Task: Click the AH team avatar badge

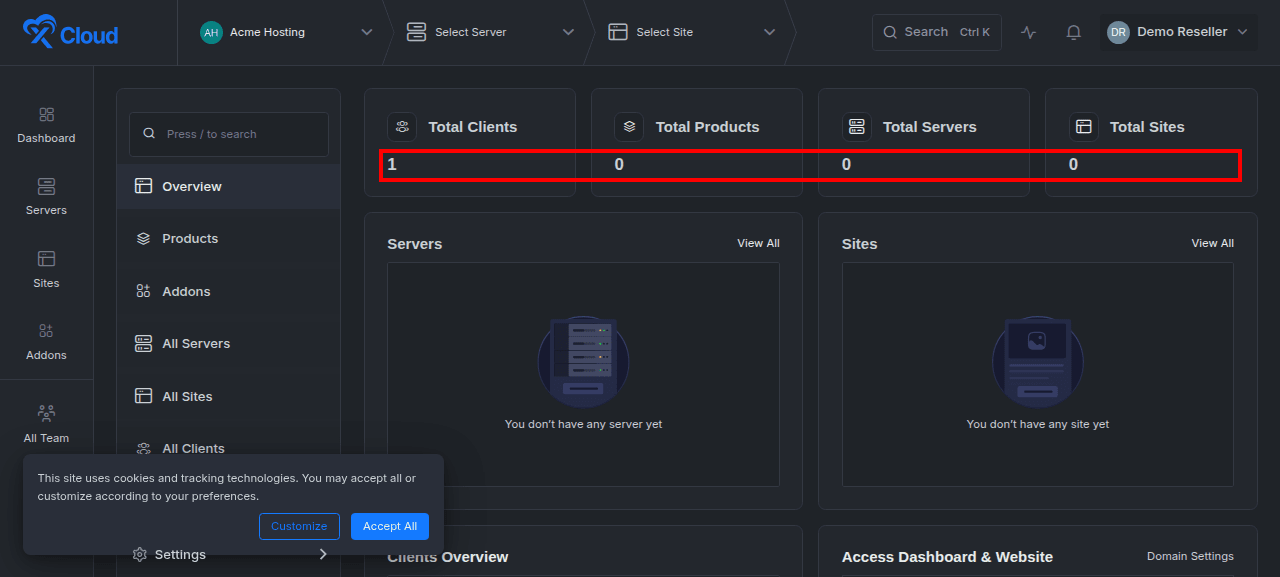Action: point(211,32)
